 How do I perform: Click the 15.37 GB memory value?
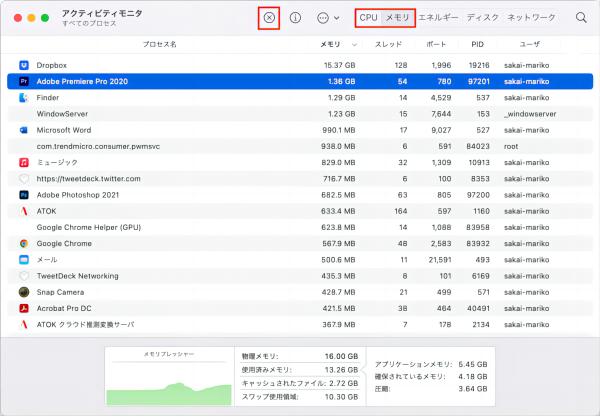pyautogui.click(x=339, y=65)
